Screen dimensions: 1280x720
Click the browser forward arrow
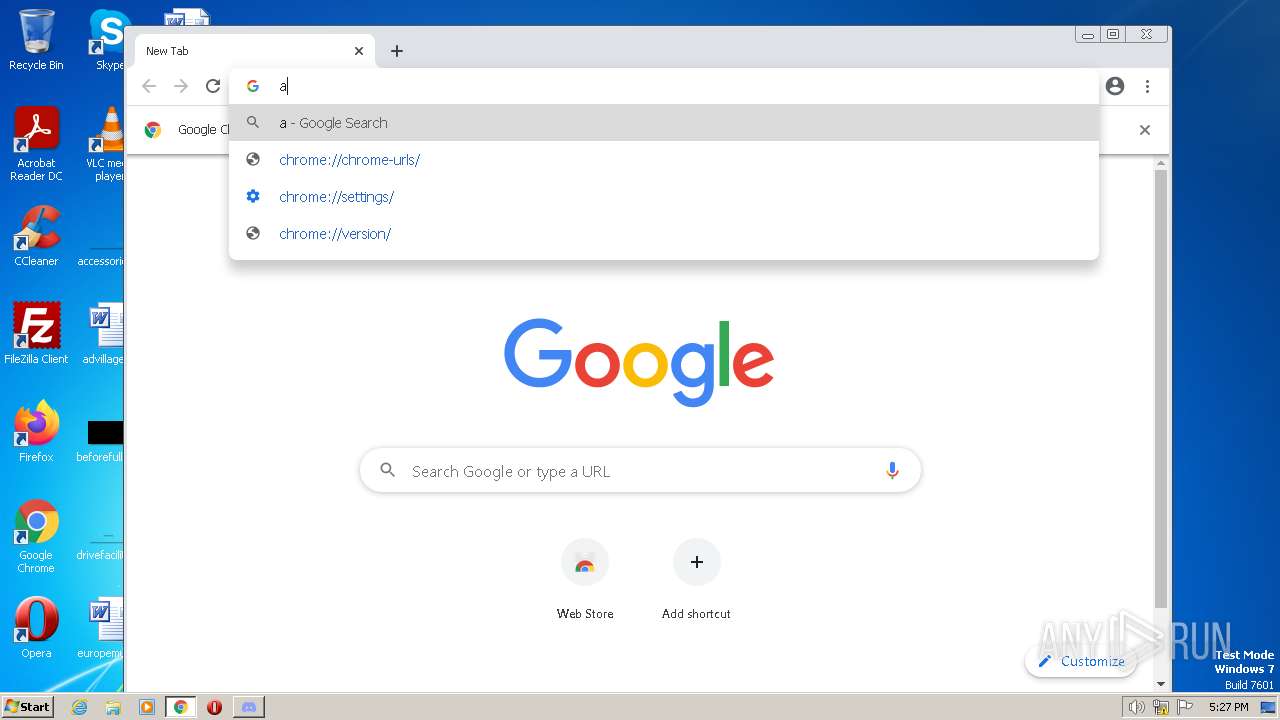click(x=181, y=86)
